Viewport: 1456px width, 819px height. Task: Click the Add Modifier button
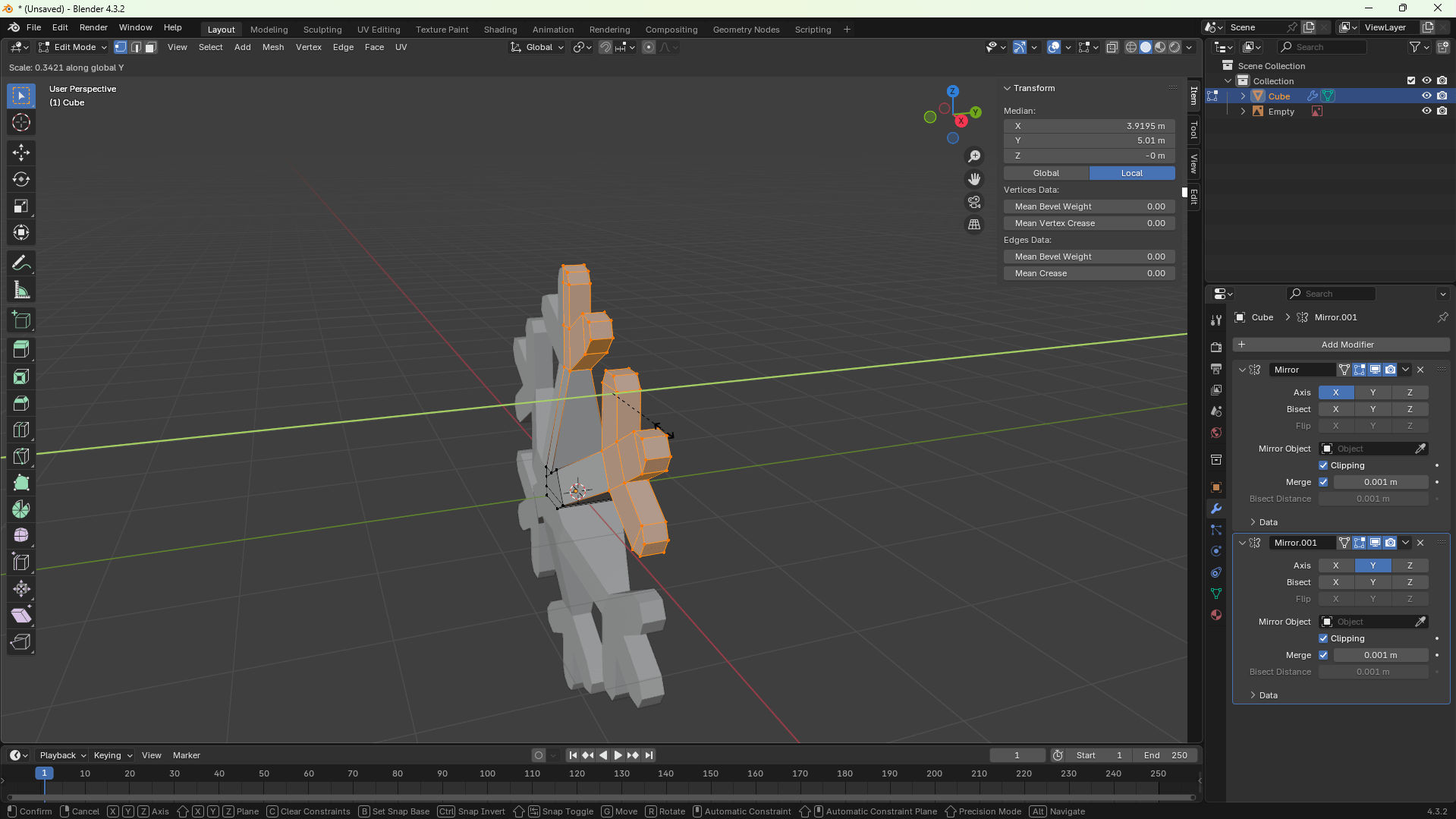click(1341, 345)
